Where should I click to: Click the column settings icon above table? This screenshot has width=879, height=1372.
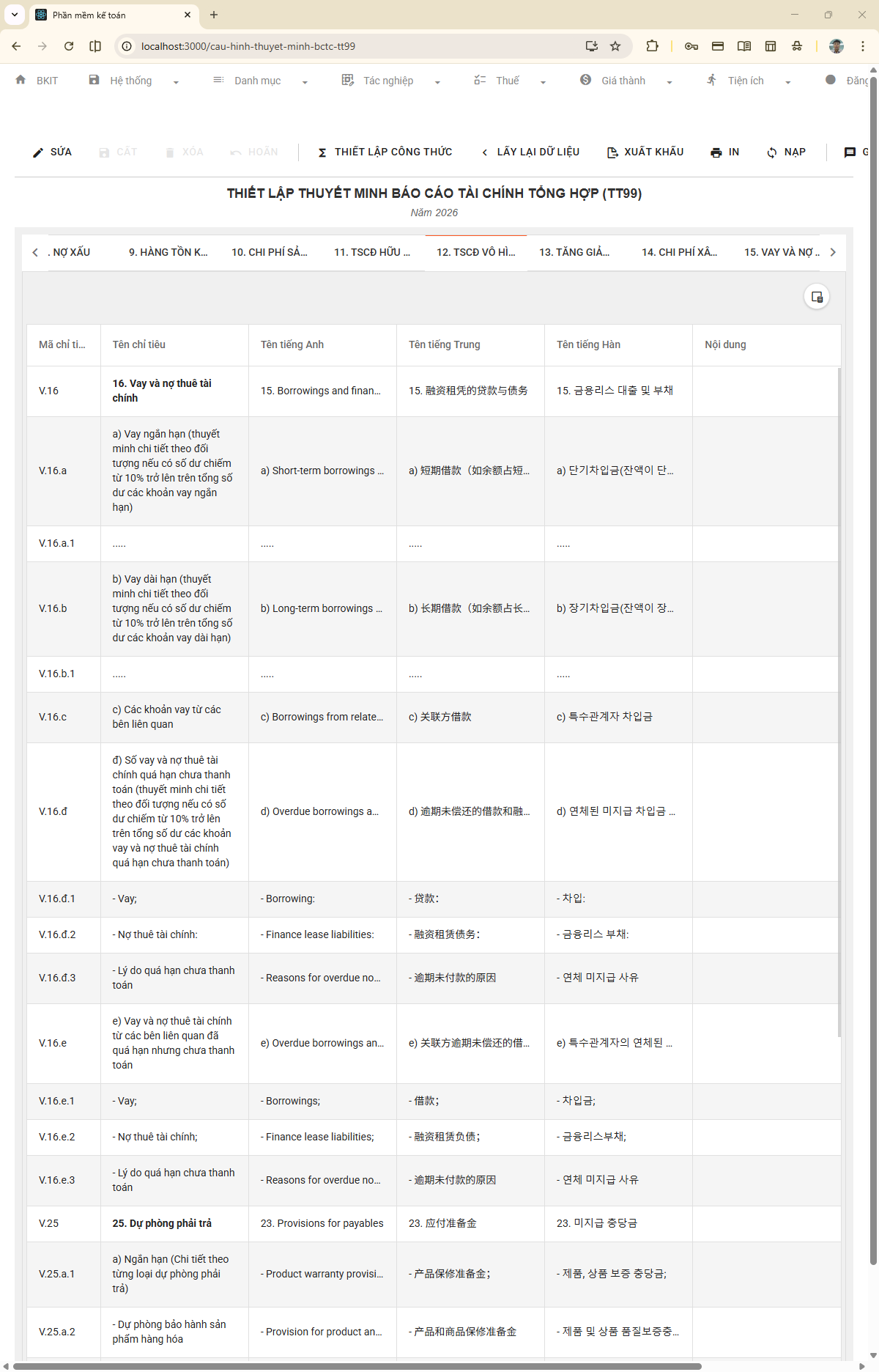(x=817, y=297)
